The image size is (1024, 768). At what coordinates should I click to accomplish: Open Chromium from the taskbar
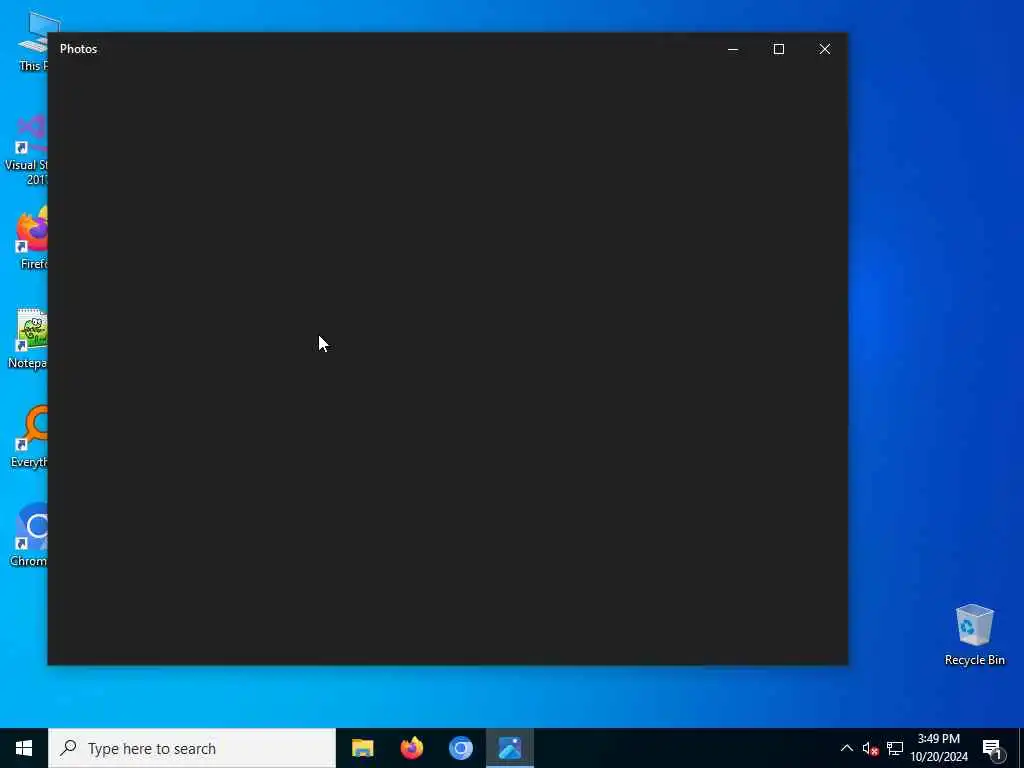(x=460, y=748)
